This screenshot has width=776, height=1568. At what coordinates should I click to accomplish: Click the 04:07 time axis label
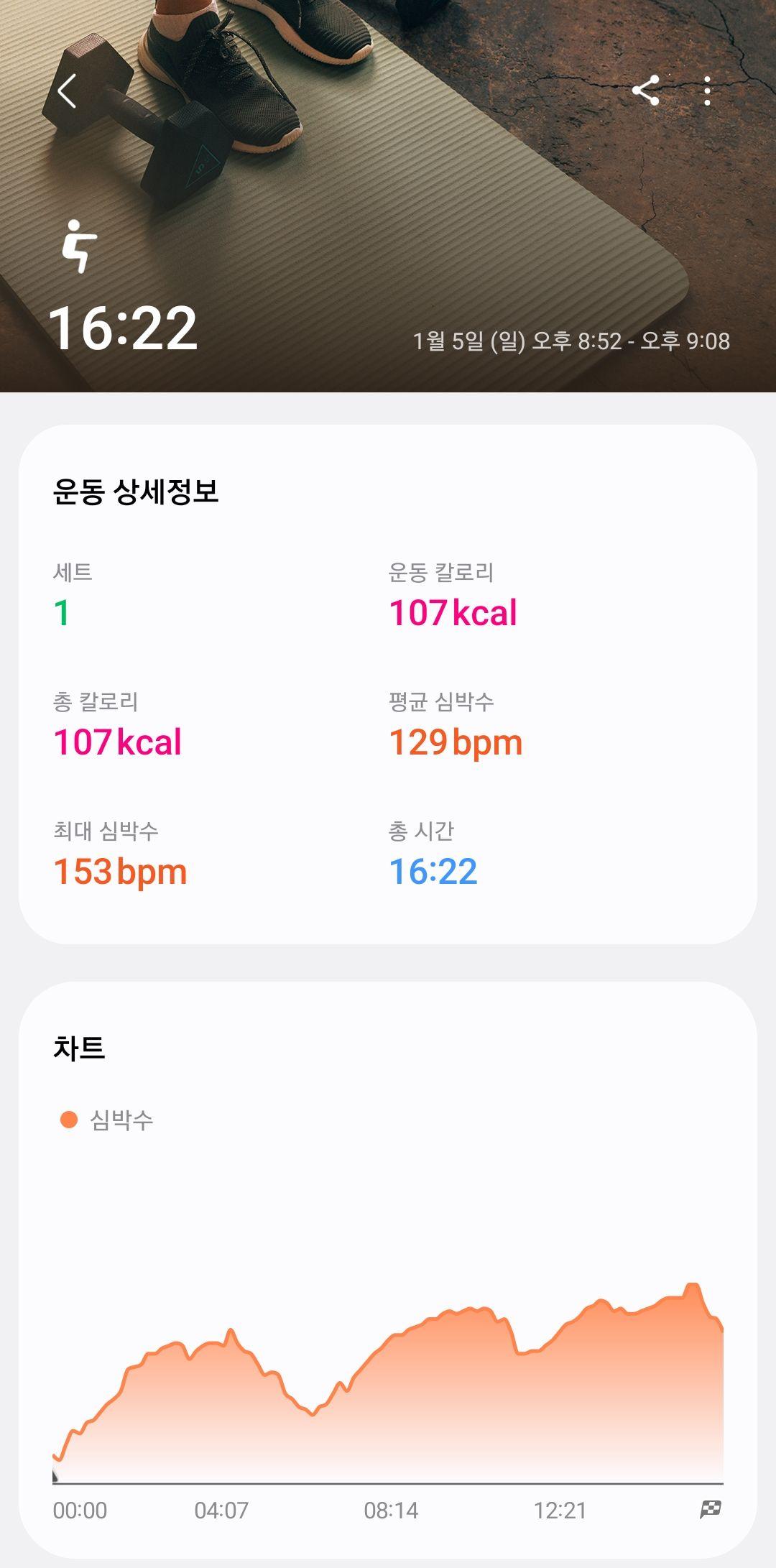point(221,1511)
